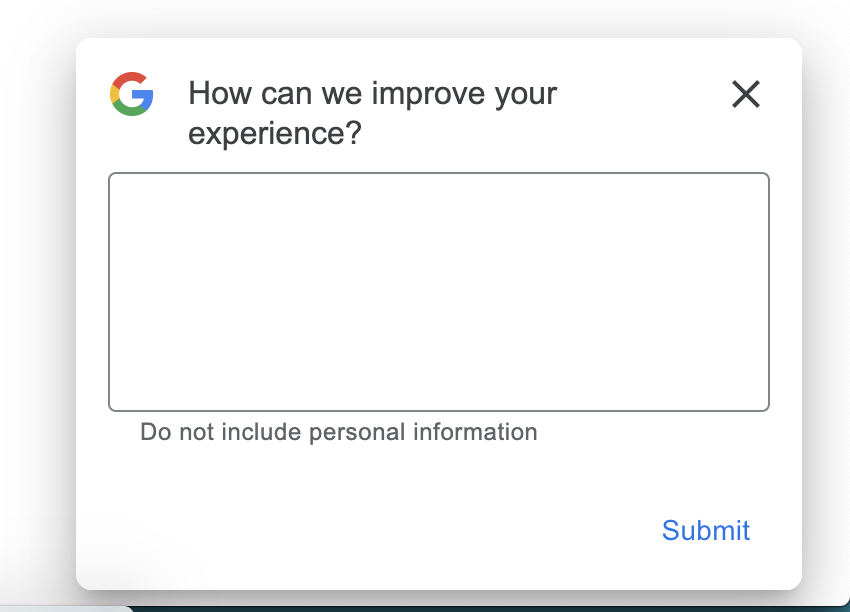Image resolution: width=850 pixels, height=612 pixels.
Task: Submit the feedback form
Action: point(705,530)
